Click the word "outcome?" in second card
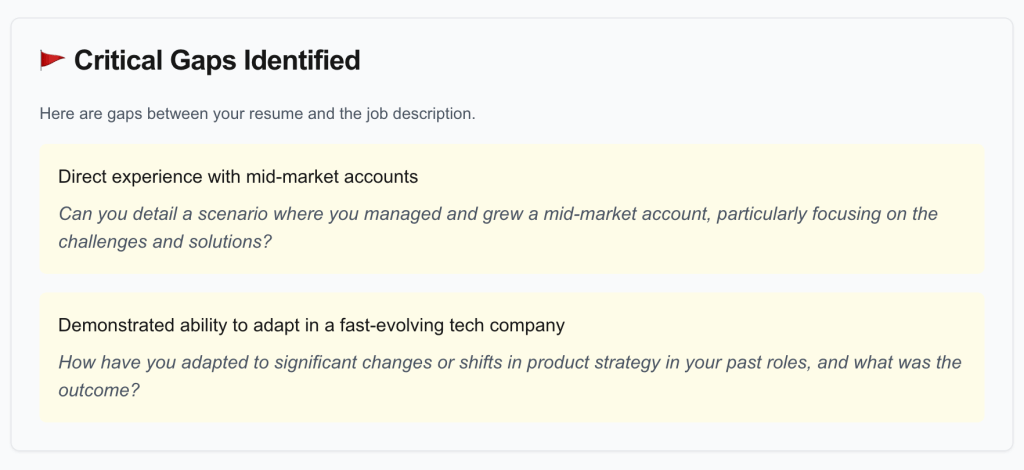1024x470 pixels. coord(98,391)
